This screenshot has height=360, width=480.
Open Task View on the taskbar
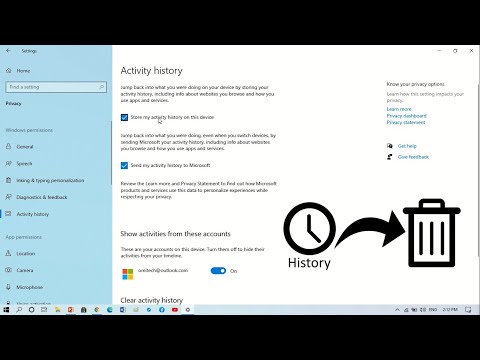44,310
